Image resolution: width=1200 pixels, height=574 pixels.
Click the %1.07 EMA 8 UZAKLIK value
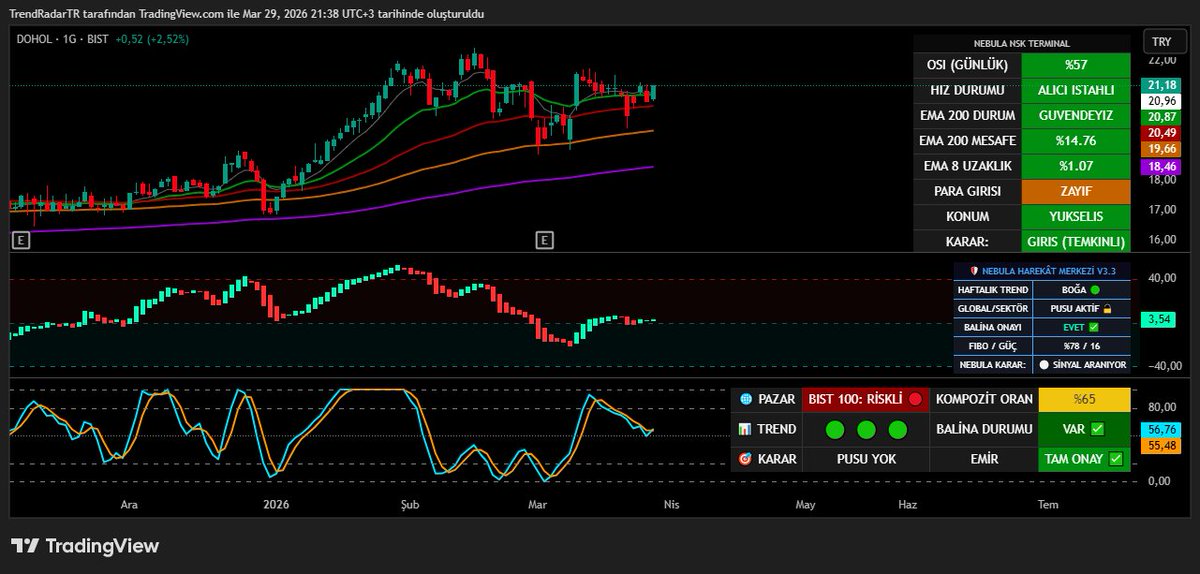1076,166
